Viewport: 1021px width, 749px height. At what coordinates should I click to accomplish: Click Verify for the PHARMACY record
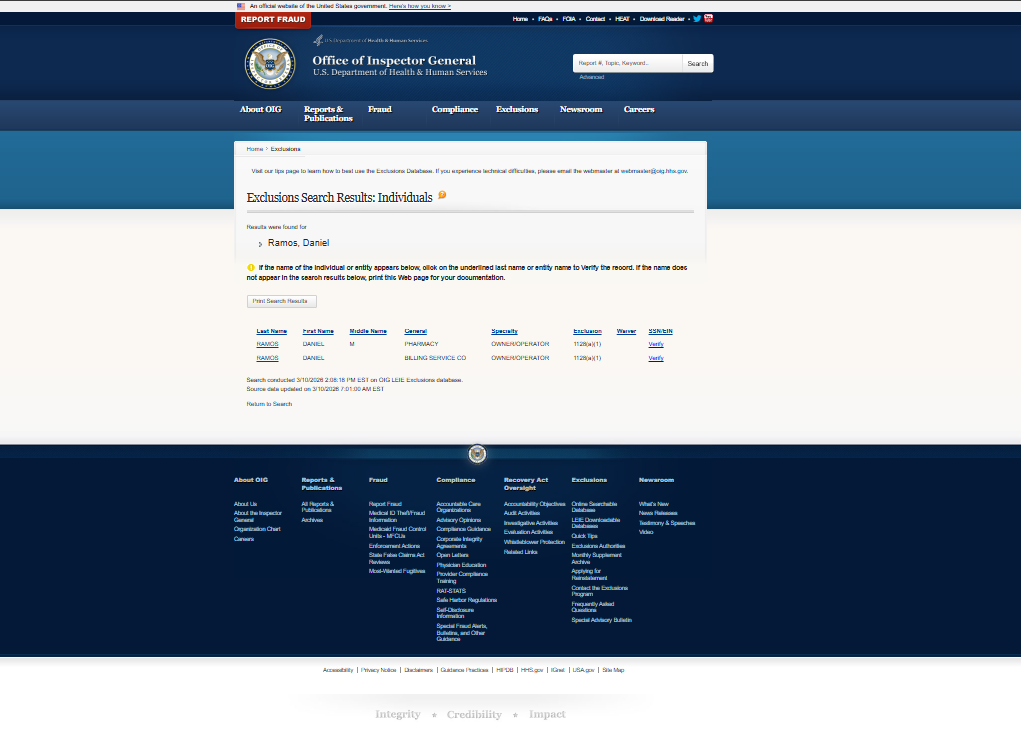(x=655, y=344)
